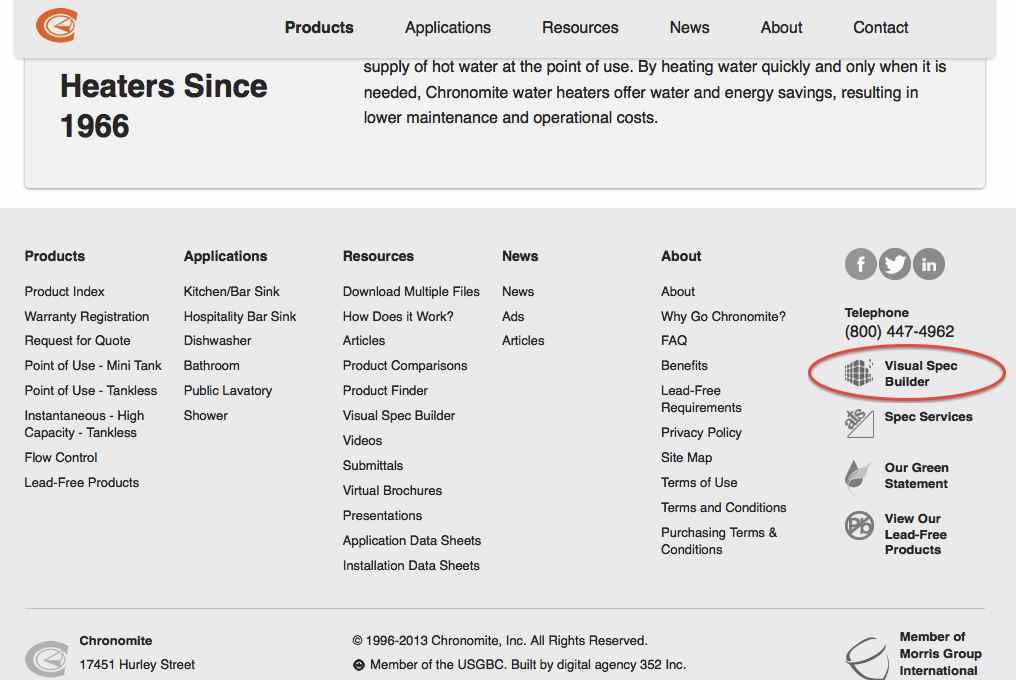Open the Product Finder link
This screenshot has height=680, width=1016.
click(x=385, y=390)
